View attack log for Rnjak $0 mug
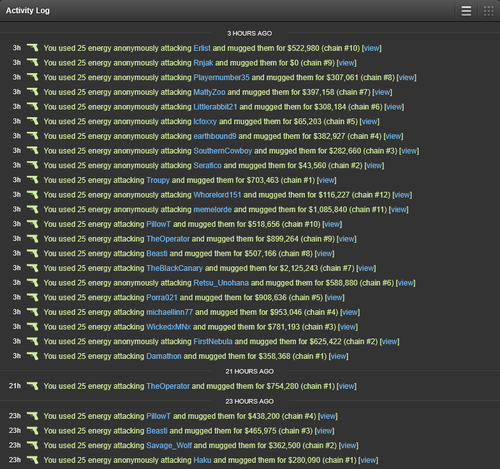 [x=347, y=63]
